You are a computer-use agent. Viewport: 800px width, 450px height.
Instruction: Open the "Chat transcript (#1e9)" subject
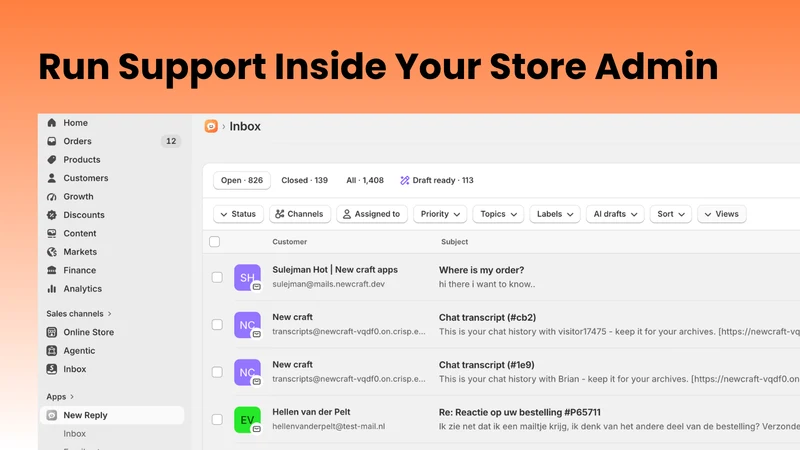(487, 365)
